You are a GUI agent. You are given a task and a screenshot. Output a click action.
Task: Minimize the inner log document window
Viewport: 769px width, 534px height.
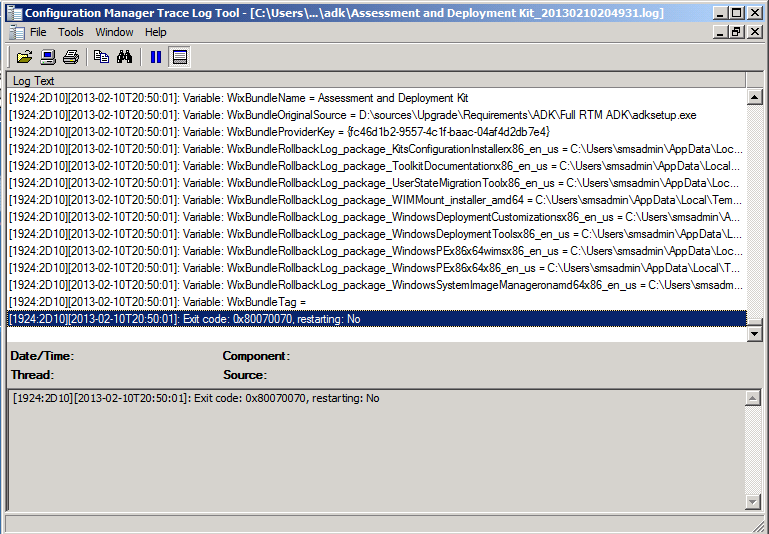[x=720, y=32]
